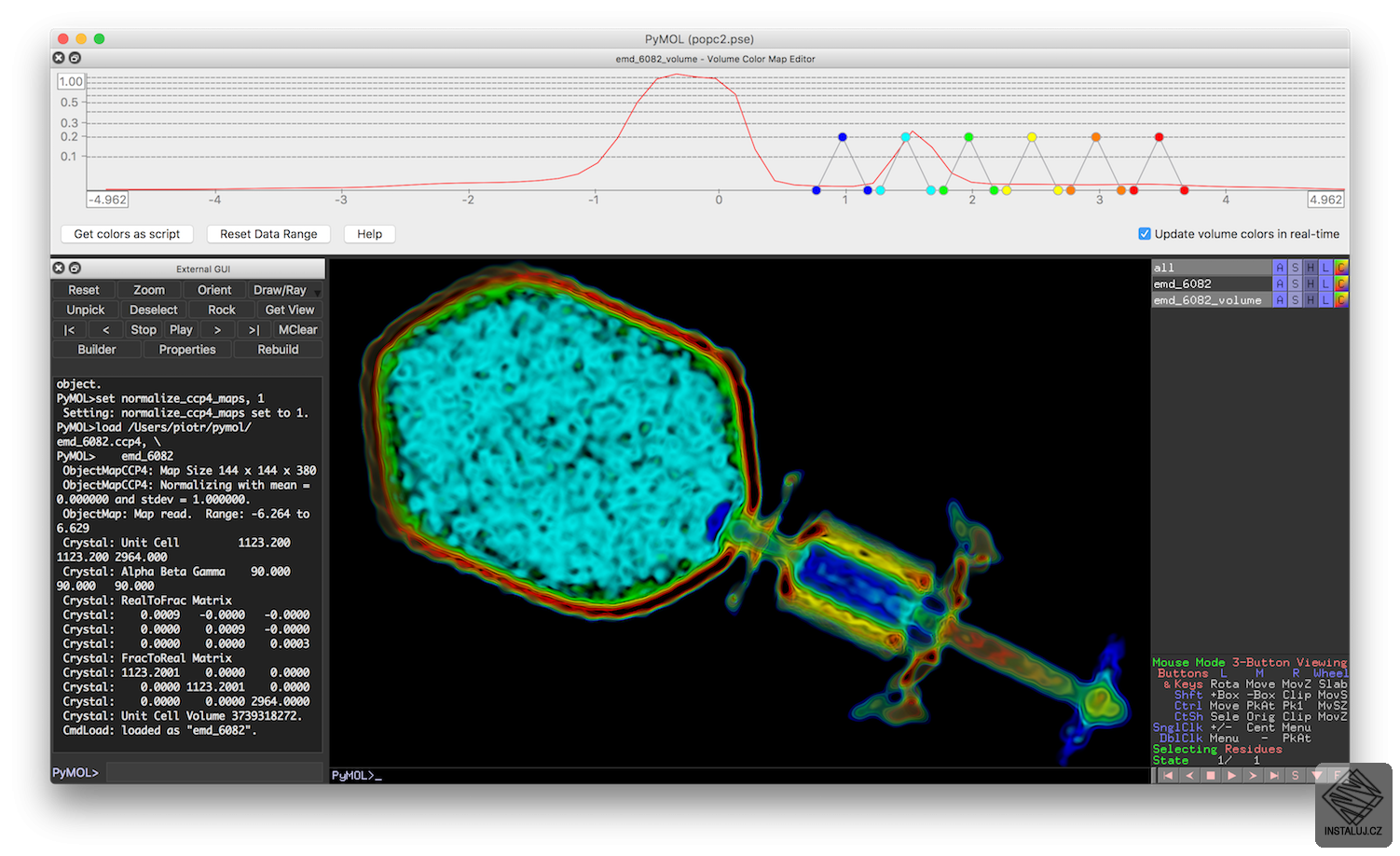
Task: Select the blue peak control point
Action: (x=843, y=137)
